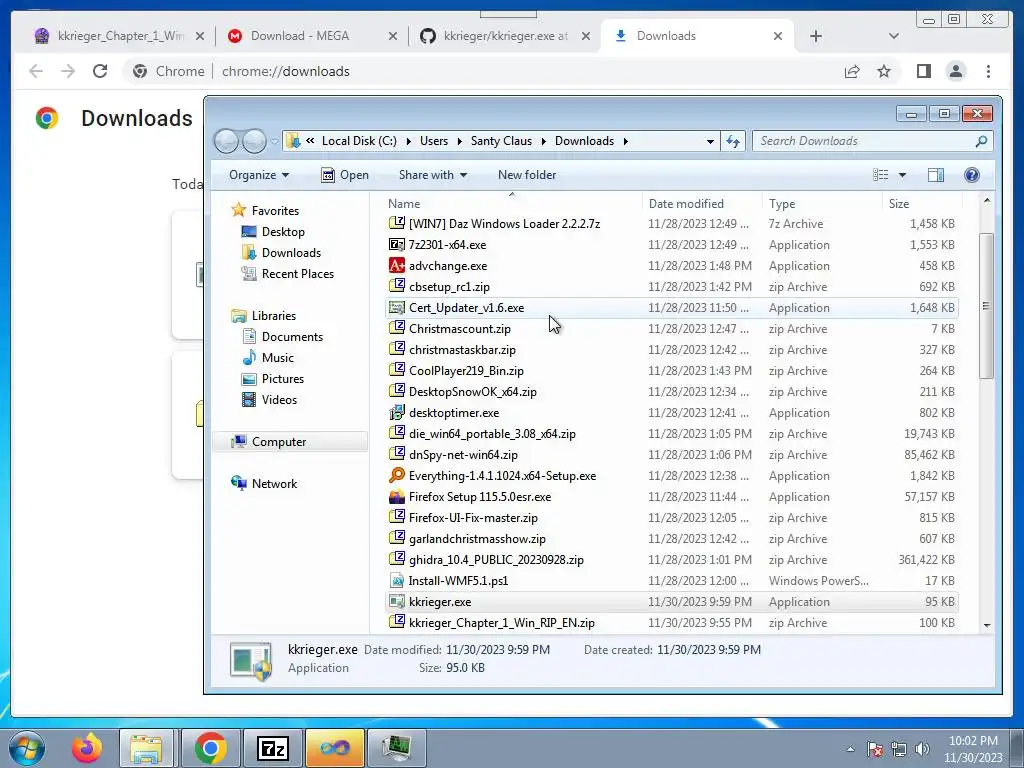Sort by Type column header
The image size is (1024, 768).
click(822, 203)
